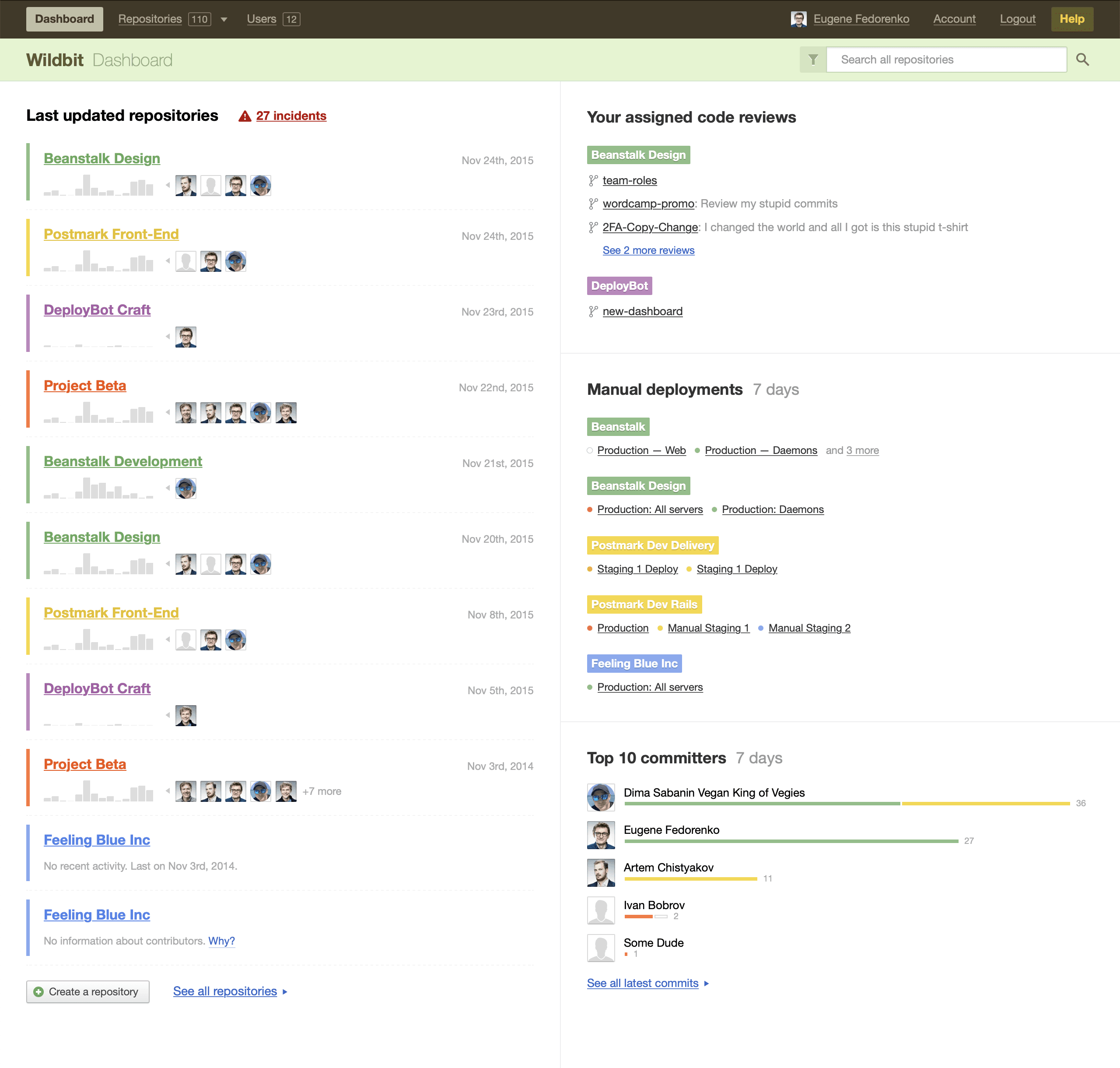Click the 'Ivan Bobrov' committer name
This screenshot has width=1120, height=1068.
tap(654, 905)
